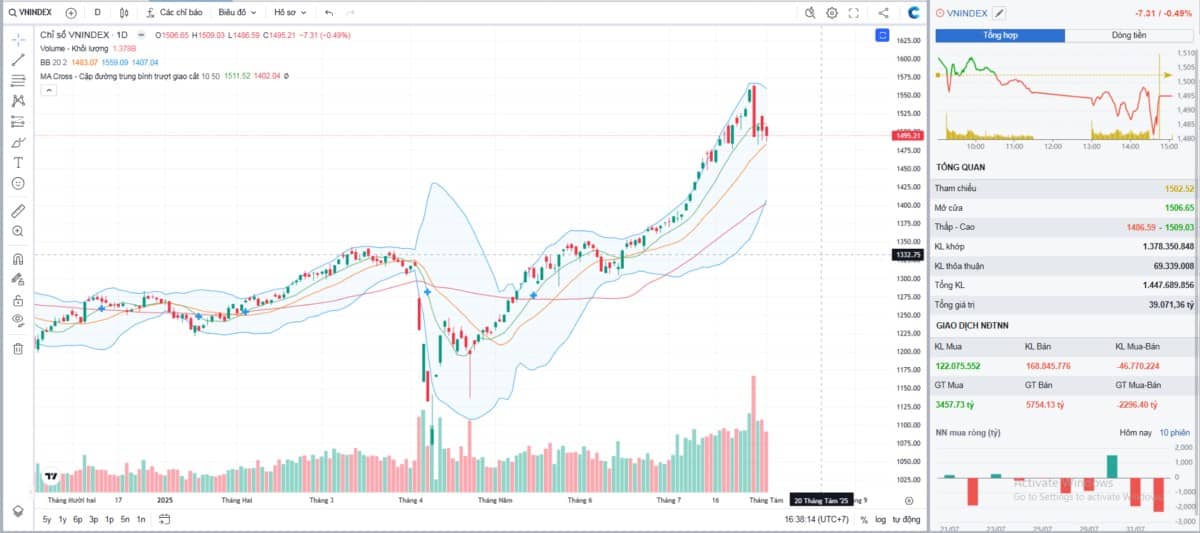
Task: Pick the ruler measure tool
Action: tap(17, 211)
